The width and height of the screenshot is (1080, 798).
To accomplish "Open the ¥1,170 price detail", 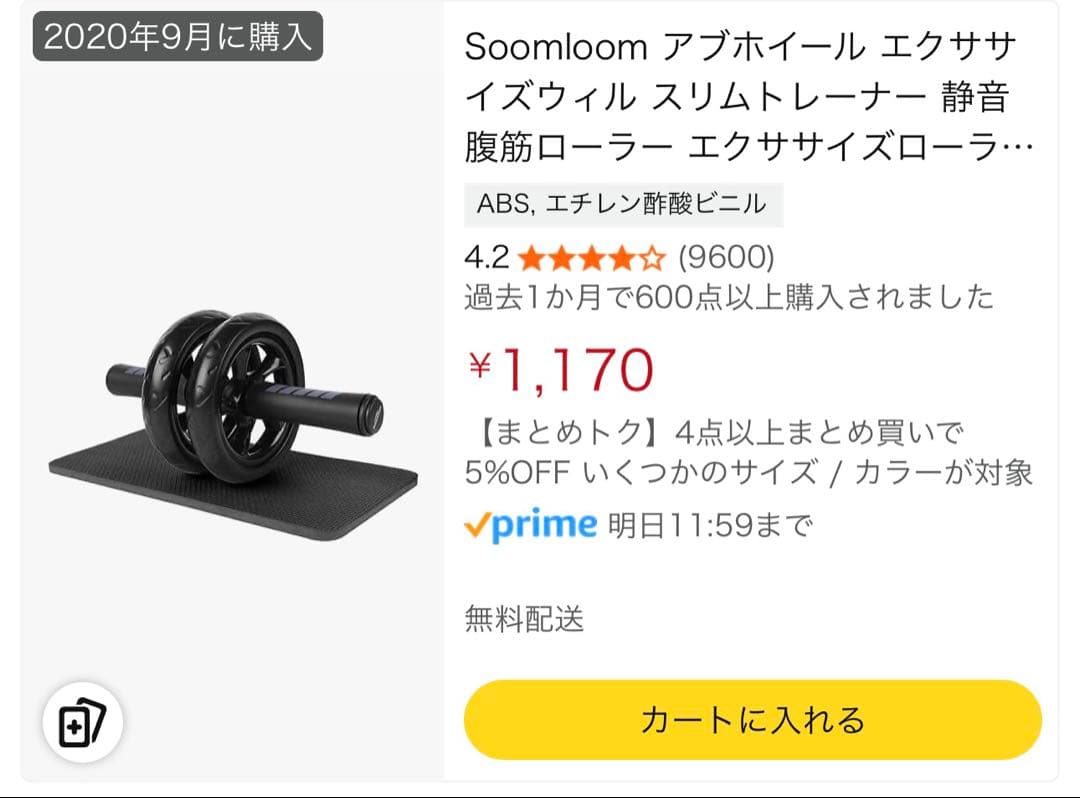I will point(560,367).
